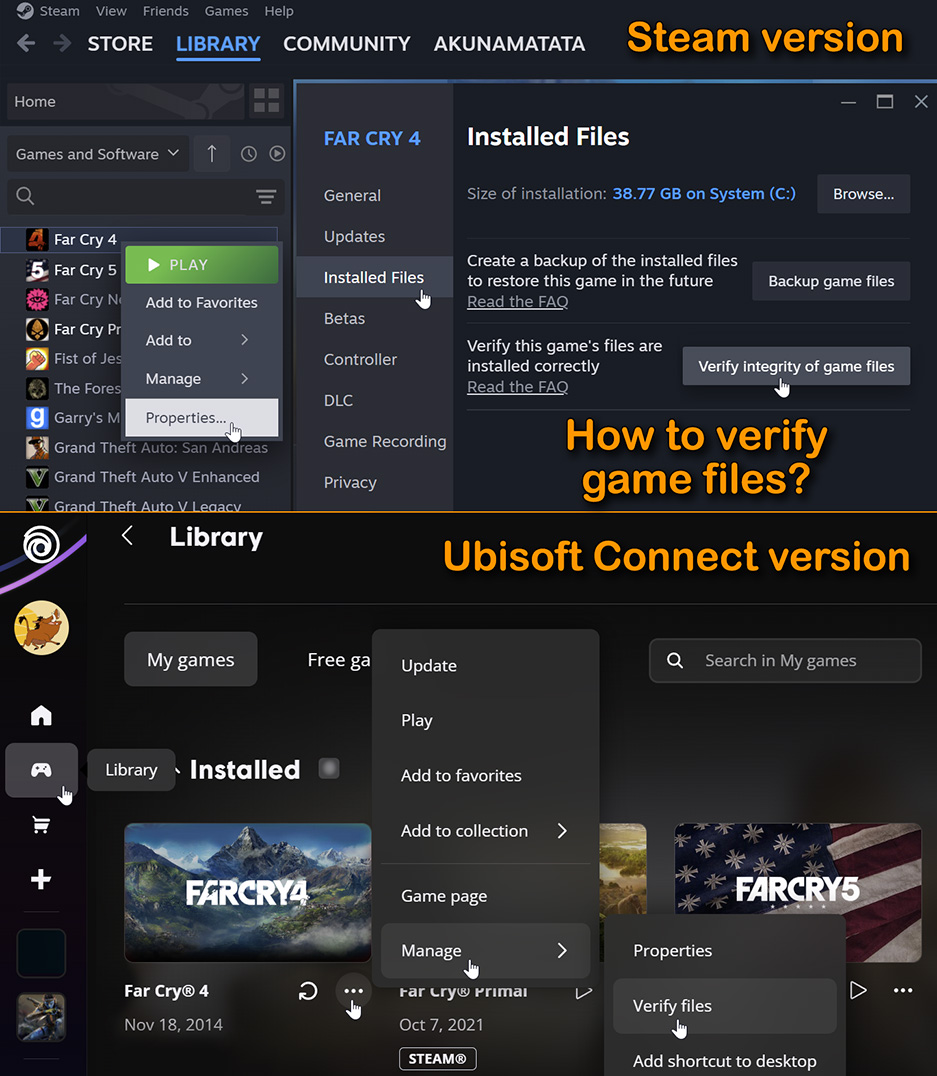Expand the Add to submenu
The width and height of the screenshot is (937, 1076).
[202, 340]
